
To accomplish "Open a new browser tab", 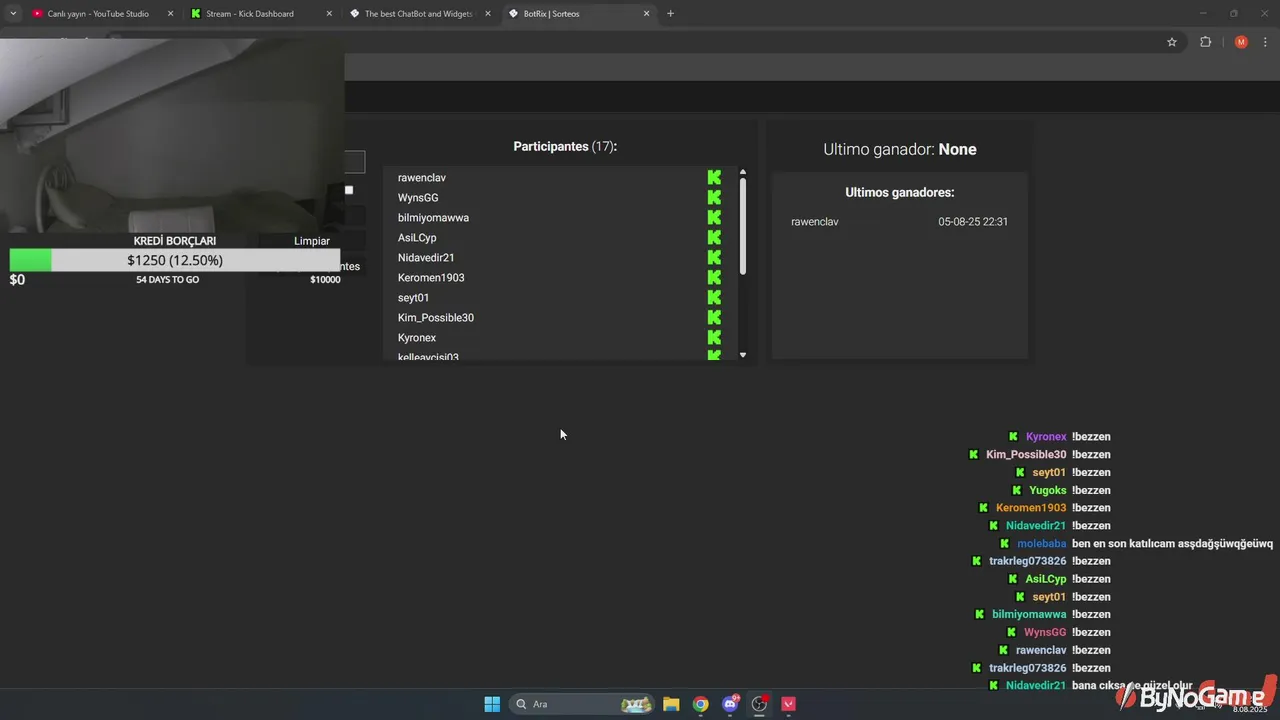I will (670, 14).
